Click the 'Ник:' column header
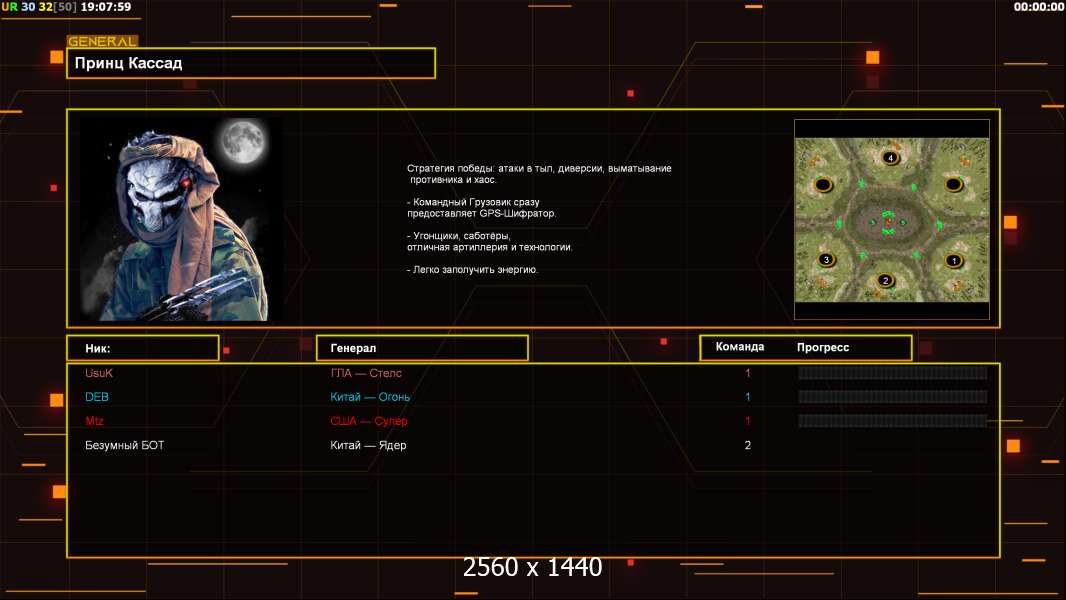Viewport: 1066px width, 600px height. [x=143, y=348]
